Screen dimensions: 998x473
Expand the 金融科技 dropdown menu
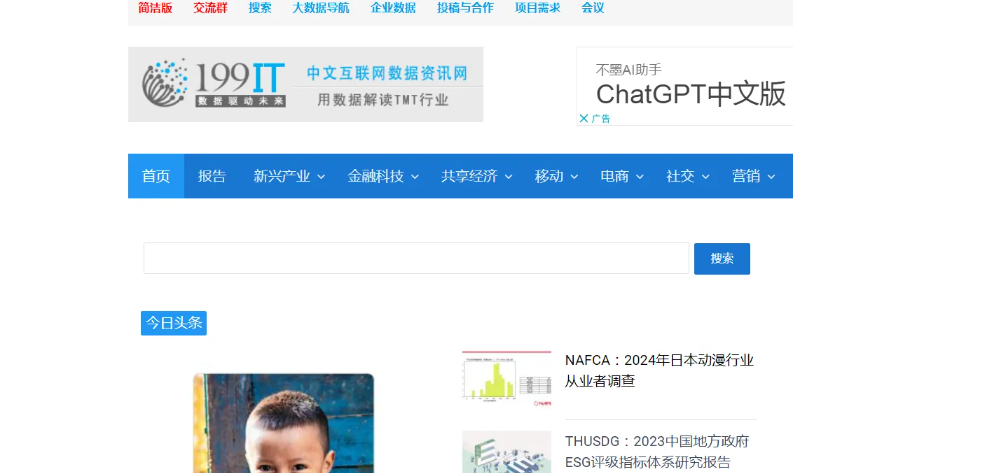[383, 176]
